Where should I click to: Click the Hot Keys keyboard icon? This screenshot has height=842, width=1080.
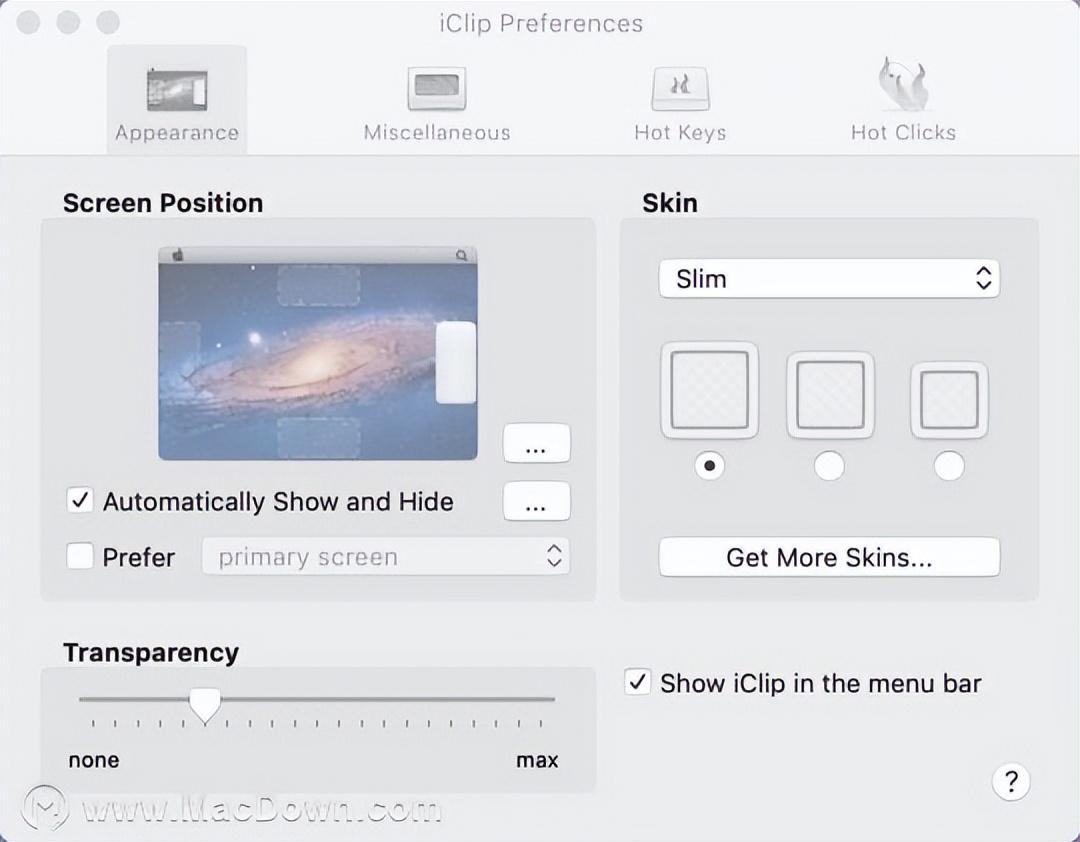680,87
